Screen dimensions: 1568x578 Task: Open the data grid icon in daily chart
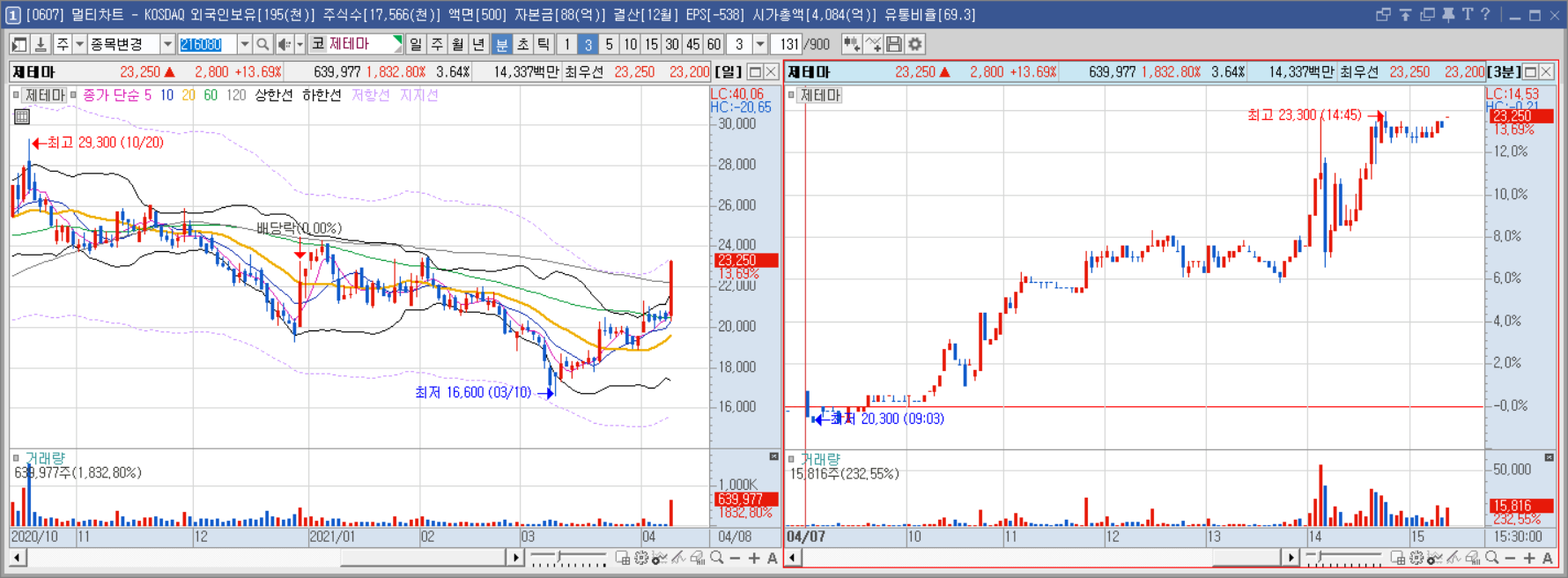(x=22, y=116)
